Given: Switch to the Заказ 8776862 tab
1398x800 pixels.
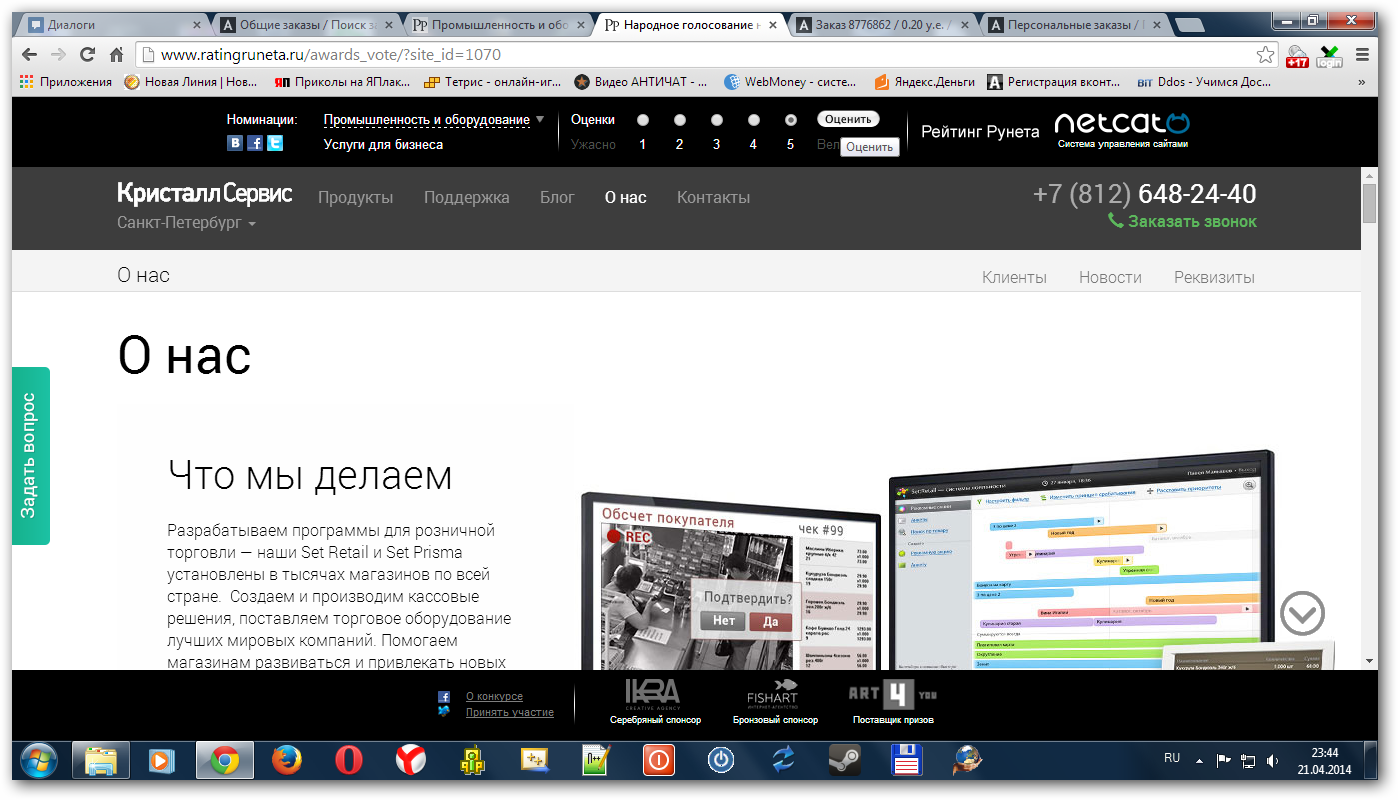Looking at the screenshot, I should [x=880, y=25].
